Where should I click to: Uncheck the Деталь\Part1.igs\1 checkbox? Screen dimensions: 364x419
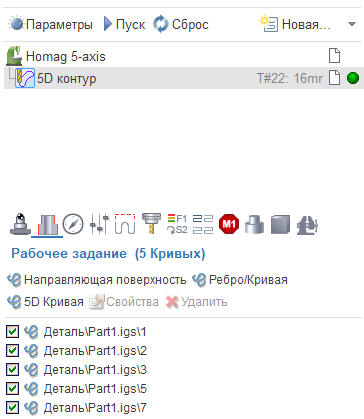click(12, 332)
